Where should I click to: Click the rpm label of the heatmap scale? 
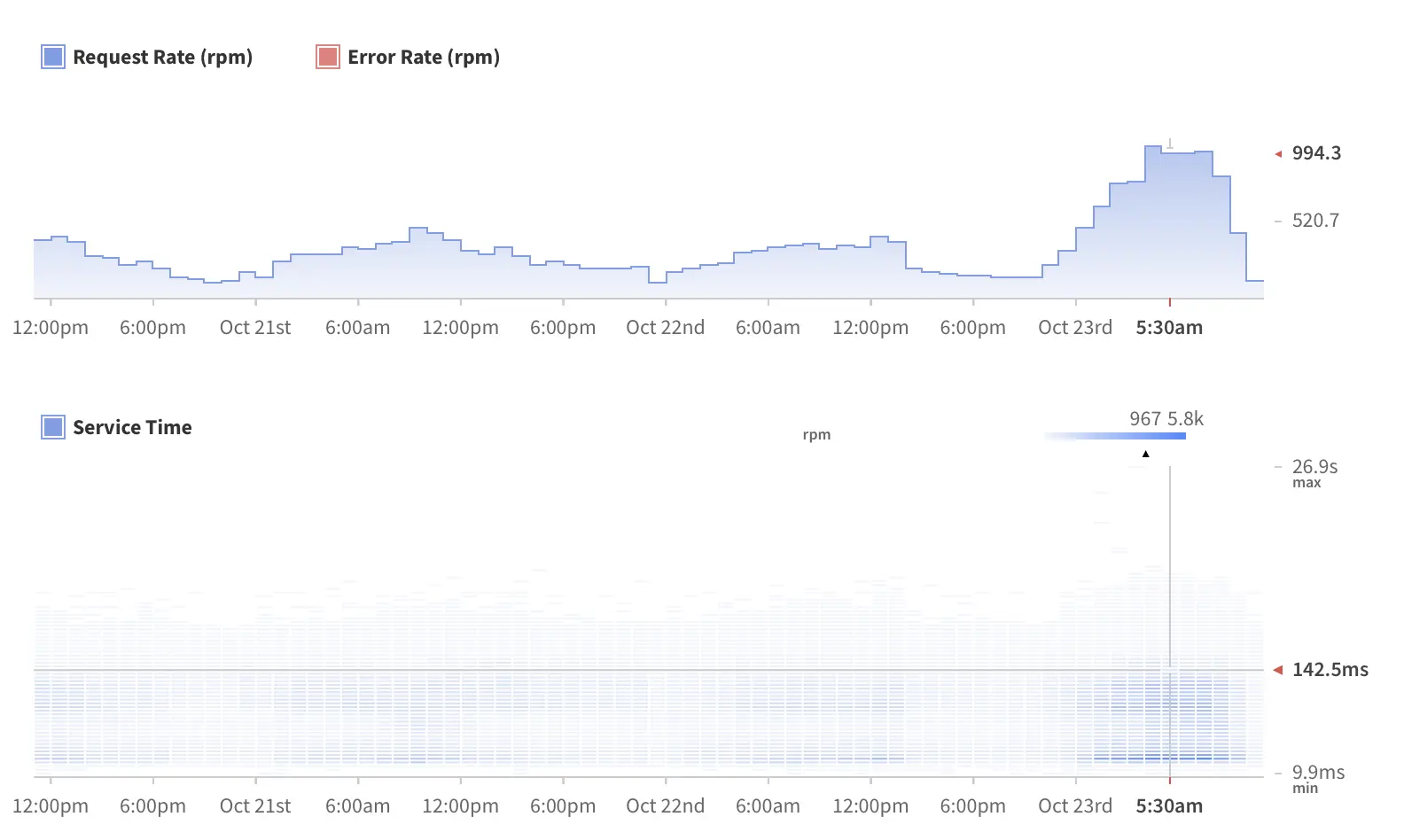click(816, 435)
